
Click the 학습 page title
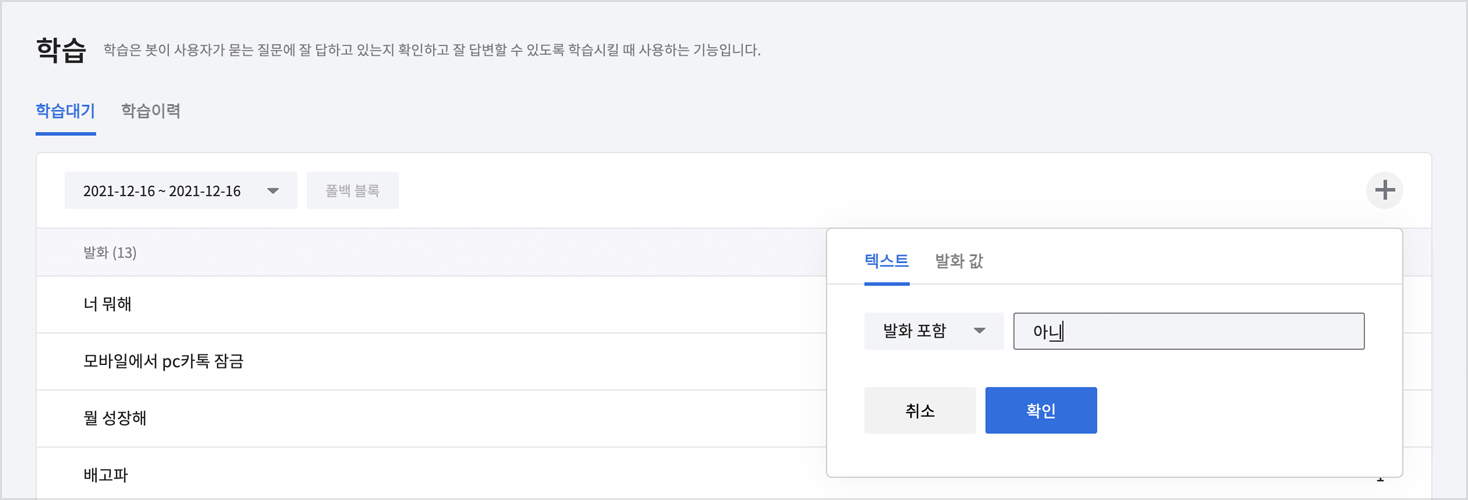(x=61, y=50)
